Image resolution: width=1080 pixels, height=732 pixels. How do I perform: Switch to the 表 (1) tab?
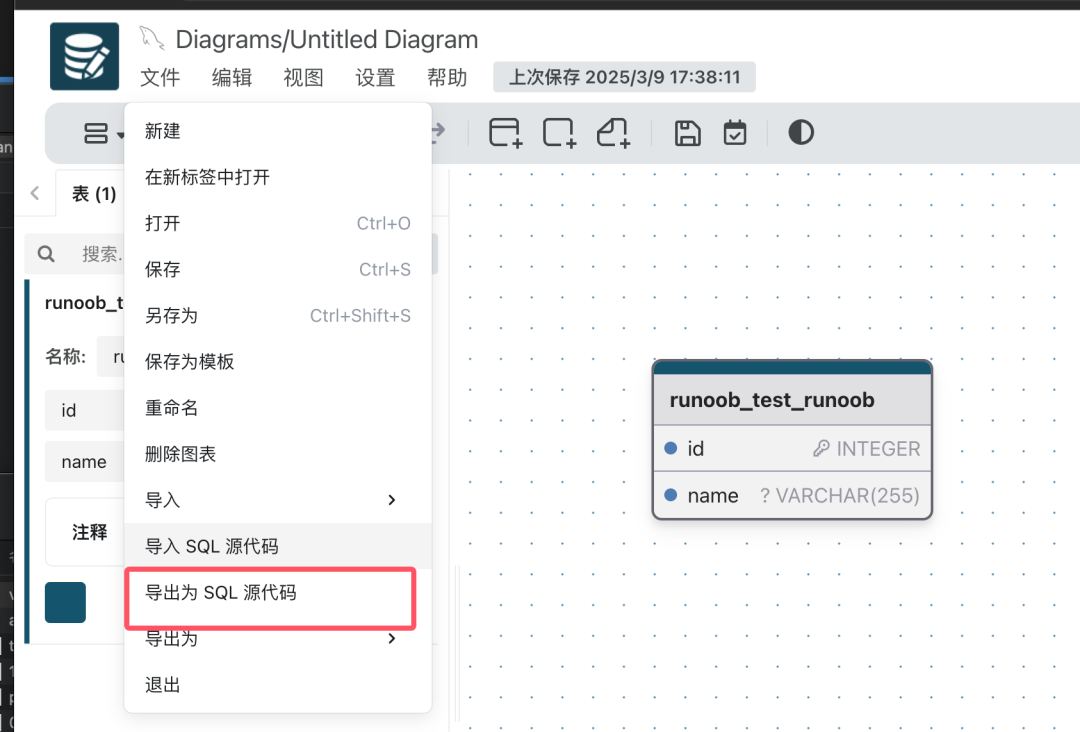click(x=94, y=194)
